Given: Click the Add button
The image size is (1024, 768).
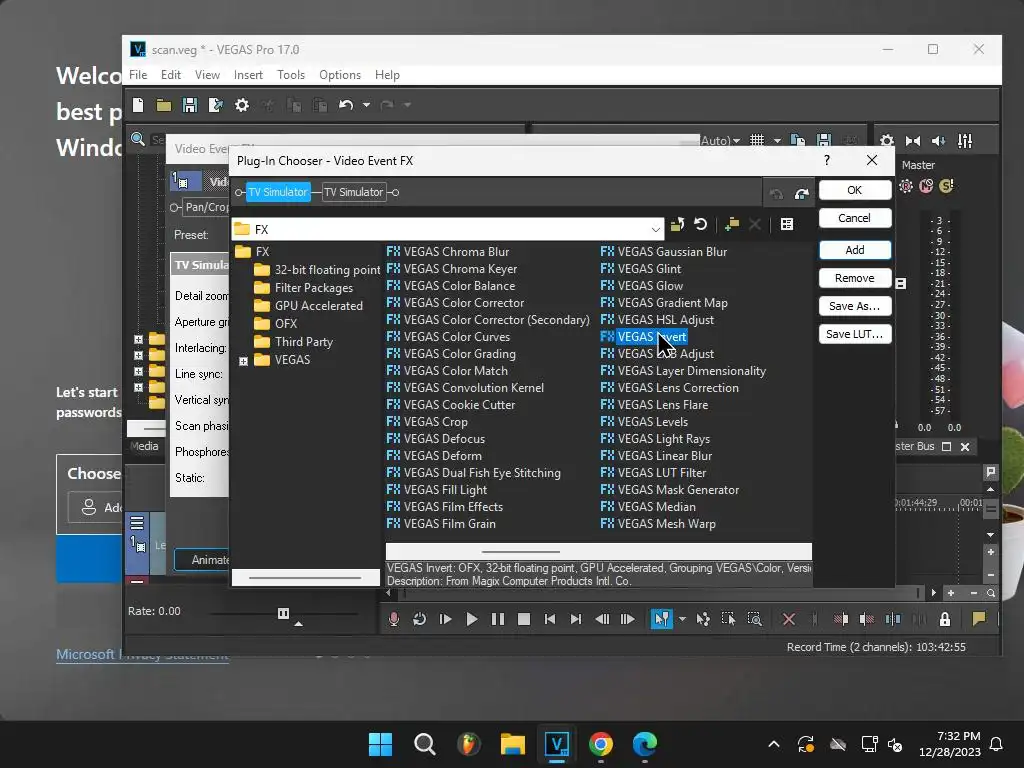Looking at the screenshot, I should point(854,250).
